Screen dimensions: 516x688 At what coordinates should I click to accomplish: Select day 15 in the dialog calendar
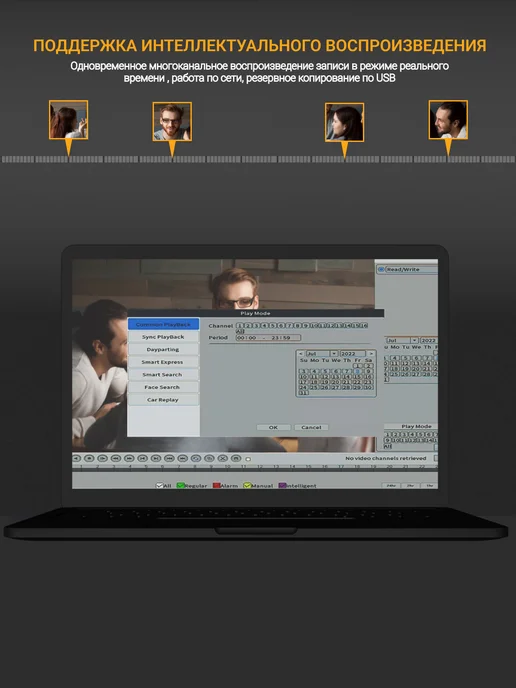click(358, 377)
